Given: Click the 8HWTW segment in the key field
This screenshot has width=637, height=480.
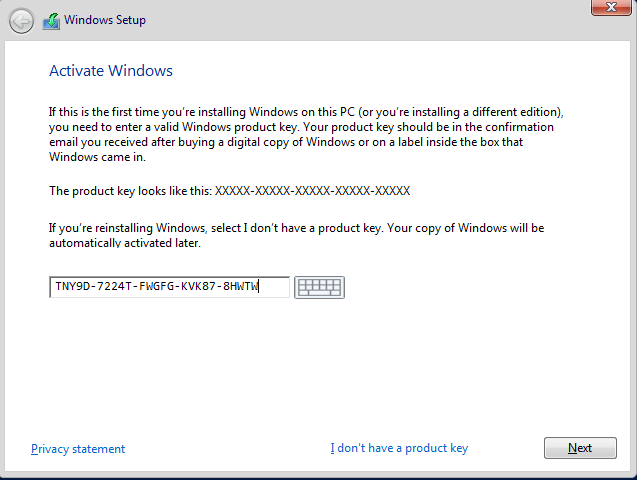Looking at the screenshot, I should (240, 286).
